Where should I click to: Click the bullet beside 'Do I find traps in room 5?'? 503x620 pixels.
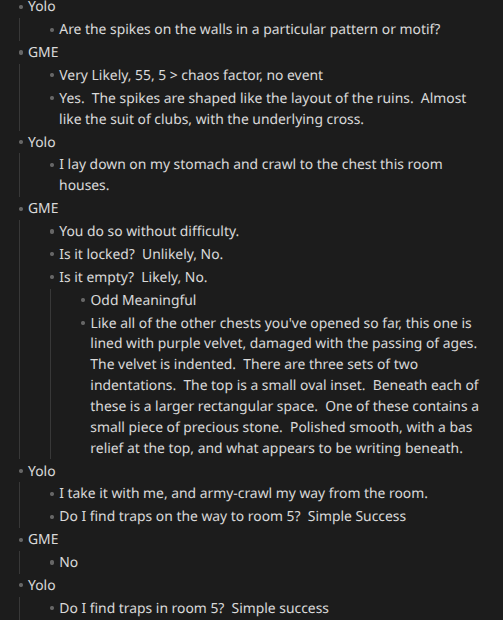52,609
